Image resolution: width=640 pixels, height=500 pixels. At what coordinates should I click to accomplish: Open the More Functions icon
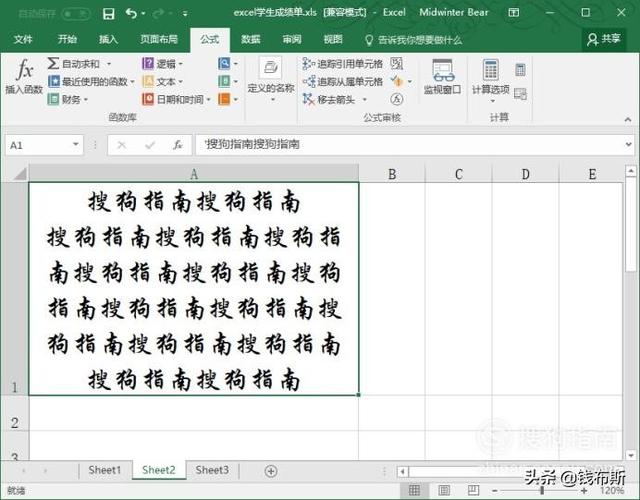(x=224, y=99)
